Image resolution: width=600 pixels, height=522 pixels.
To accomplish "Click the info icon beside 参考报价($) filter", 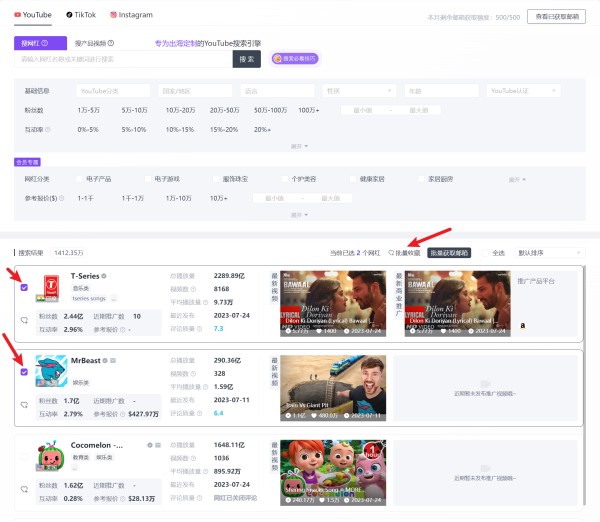I will pos(62,198).
